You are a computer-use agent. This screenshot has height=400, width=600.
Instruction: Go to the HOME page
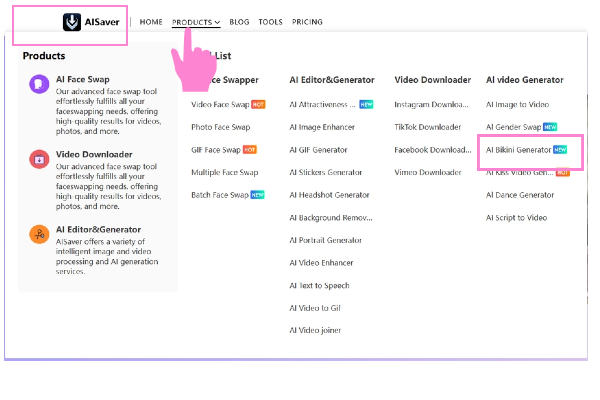tap(151, 22)
